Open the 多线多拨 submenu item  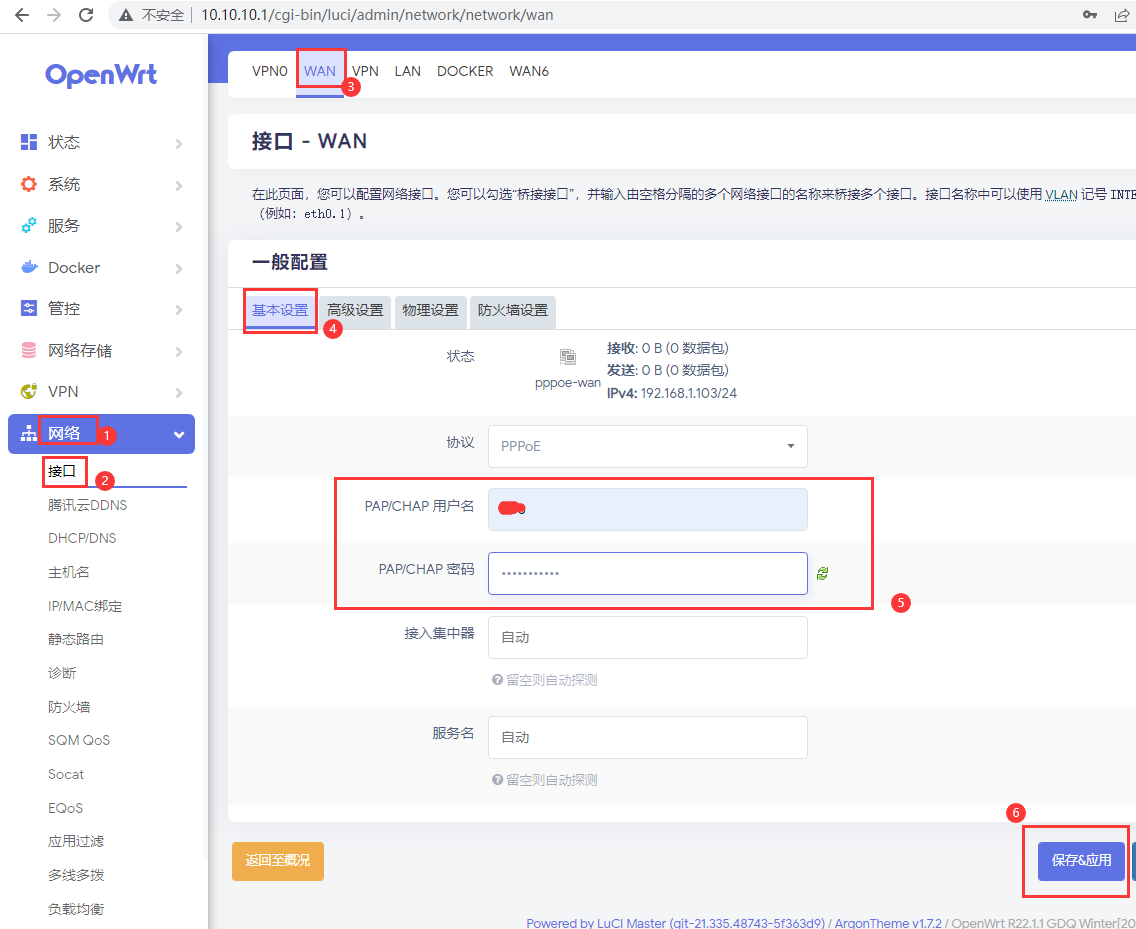(76, 875)
